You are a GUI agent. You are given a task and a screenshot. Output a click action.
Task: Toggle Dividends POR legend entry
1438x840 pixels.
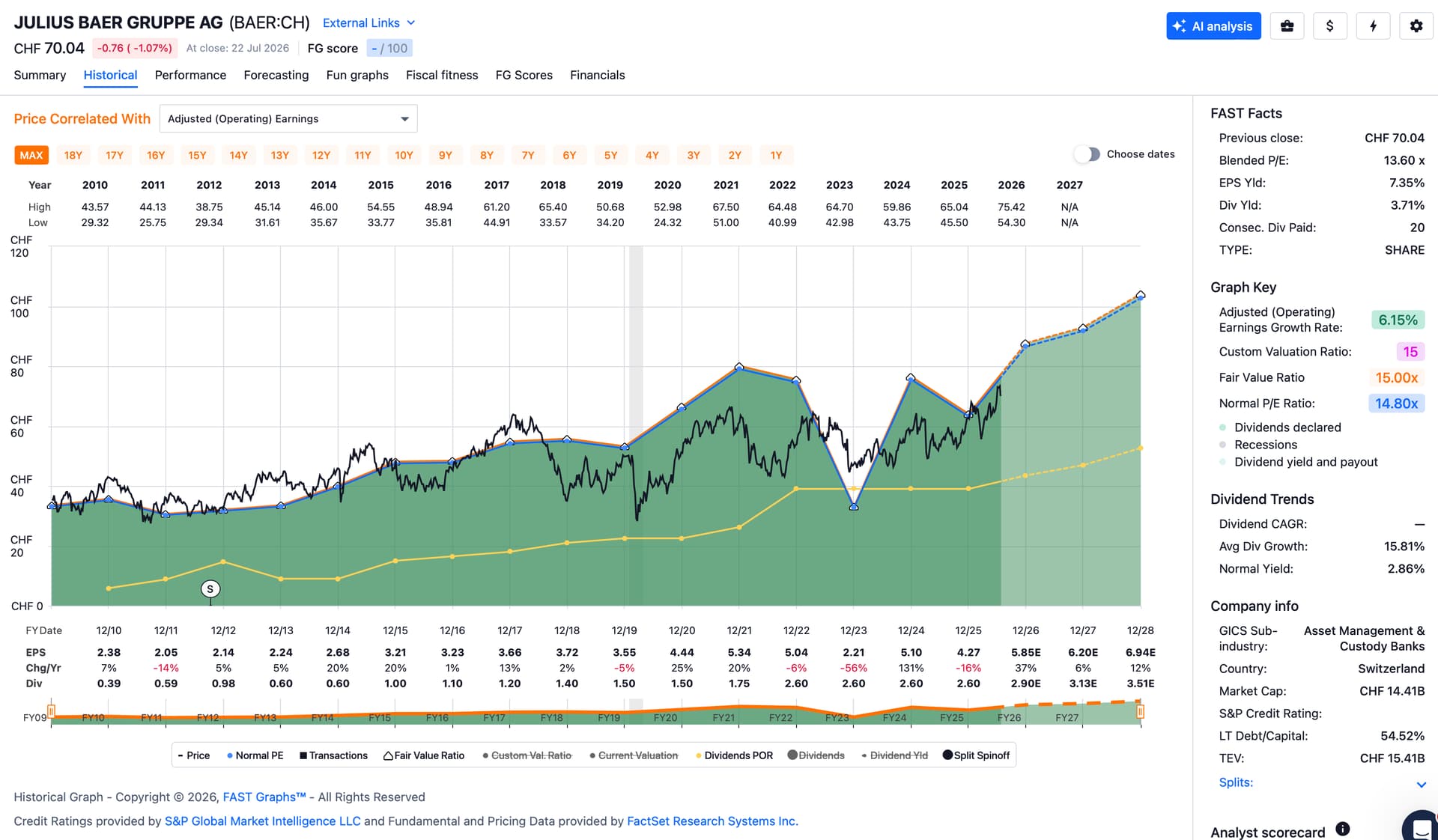[x=734, y=755]
